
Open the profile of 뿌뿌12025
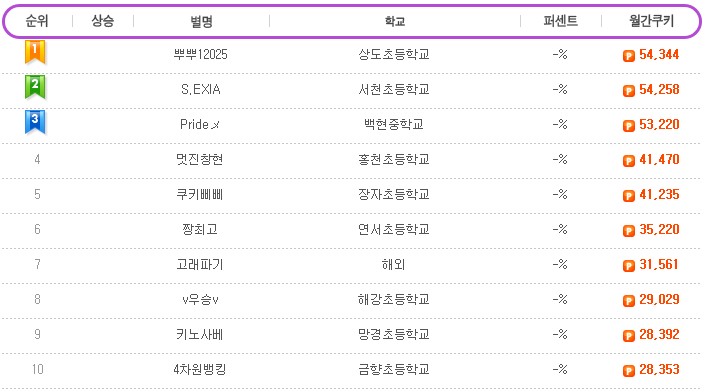pyautogui.click(x=201, y=54)
